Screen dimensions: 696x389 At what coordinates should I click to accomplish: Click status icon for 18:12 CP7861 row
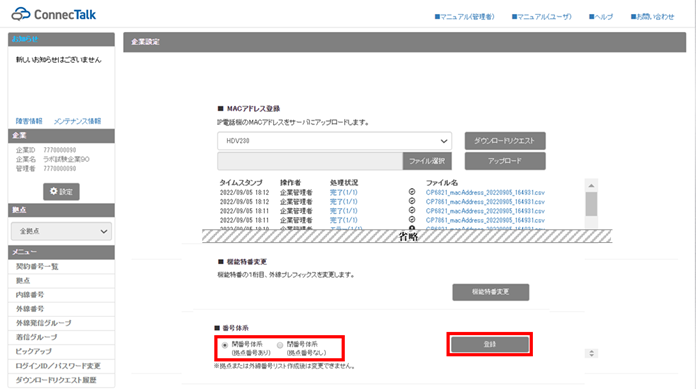tap(412, 201)
